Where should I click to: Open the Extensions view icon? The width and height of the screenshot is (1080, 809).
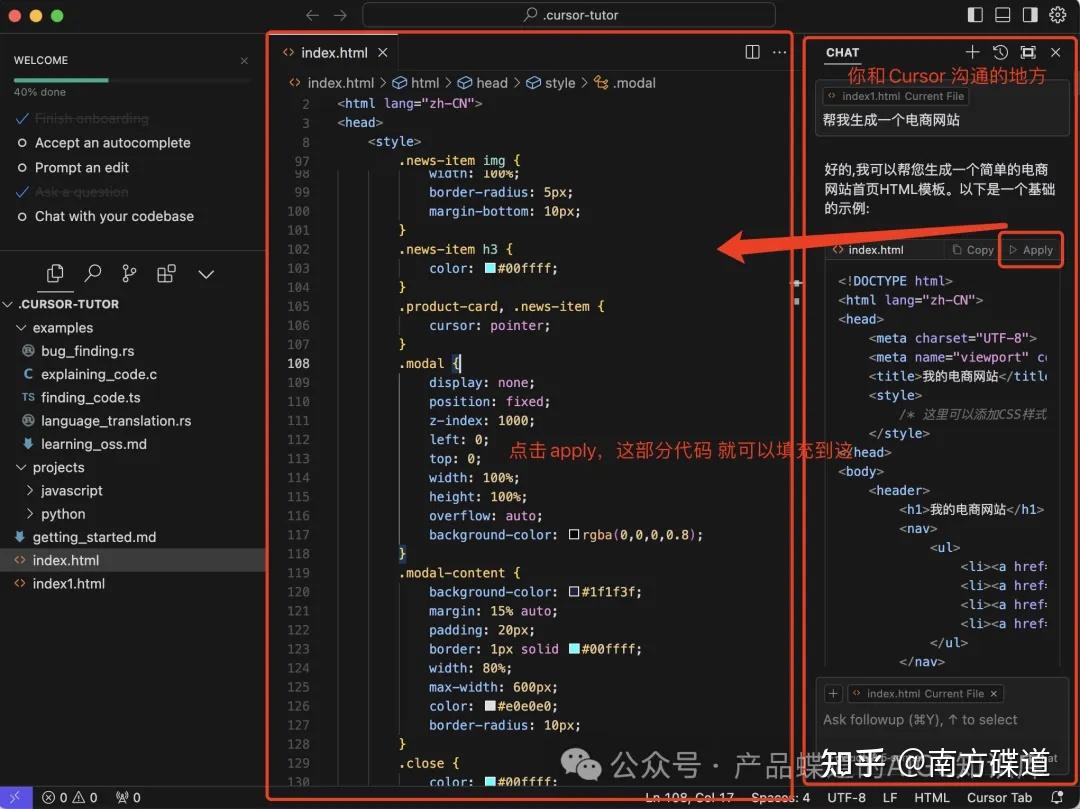pos(166,273)
